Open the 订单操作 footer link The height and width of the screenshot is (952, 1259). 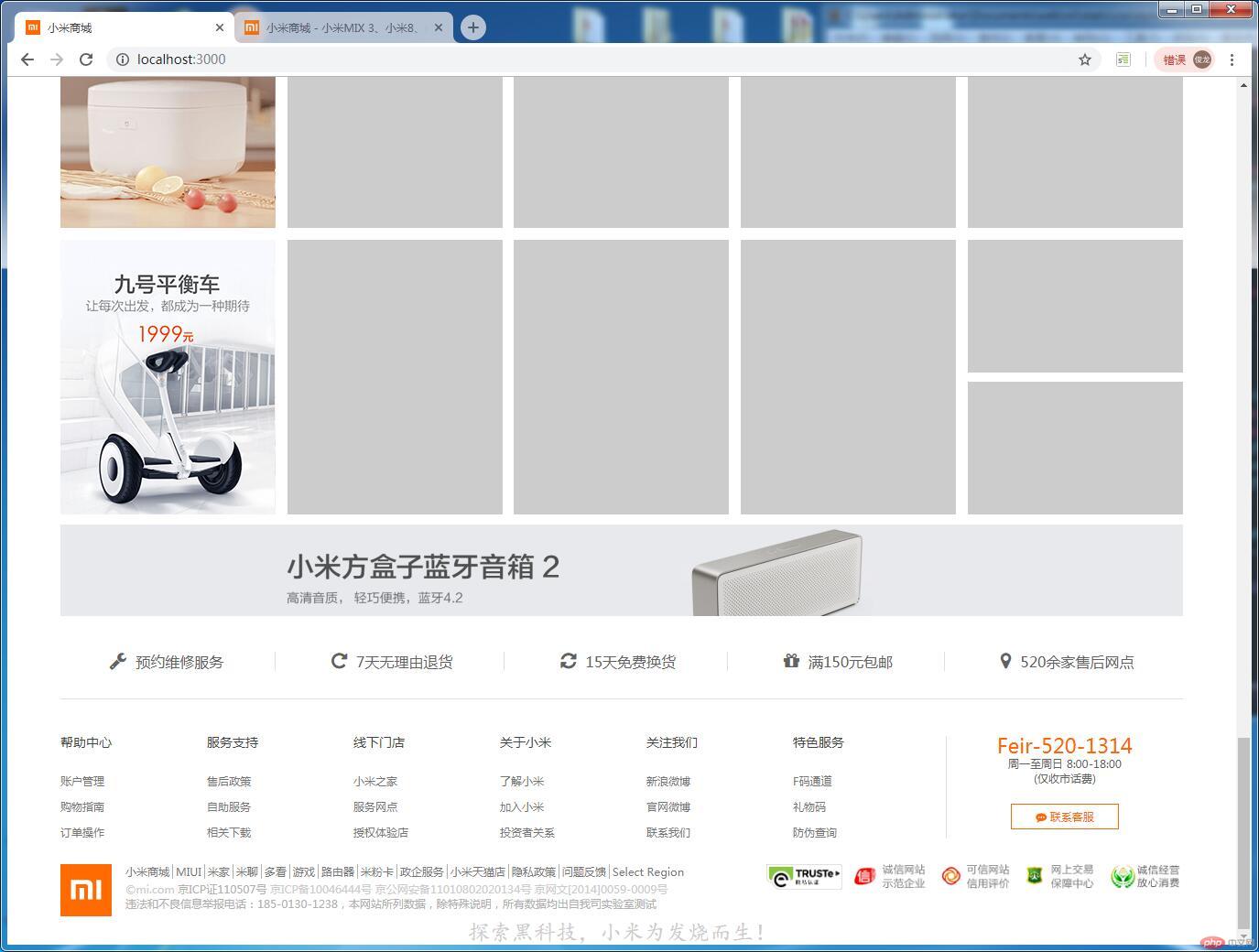pyautogui.click(x=82, y=833)
